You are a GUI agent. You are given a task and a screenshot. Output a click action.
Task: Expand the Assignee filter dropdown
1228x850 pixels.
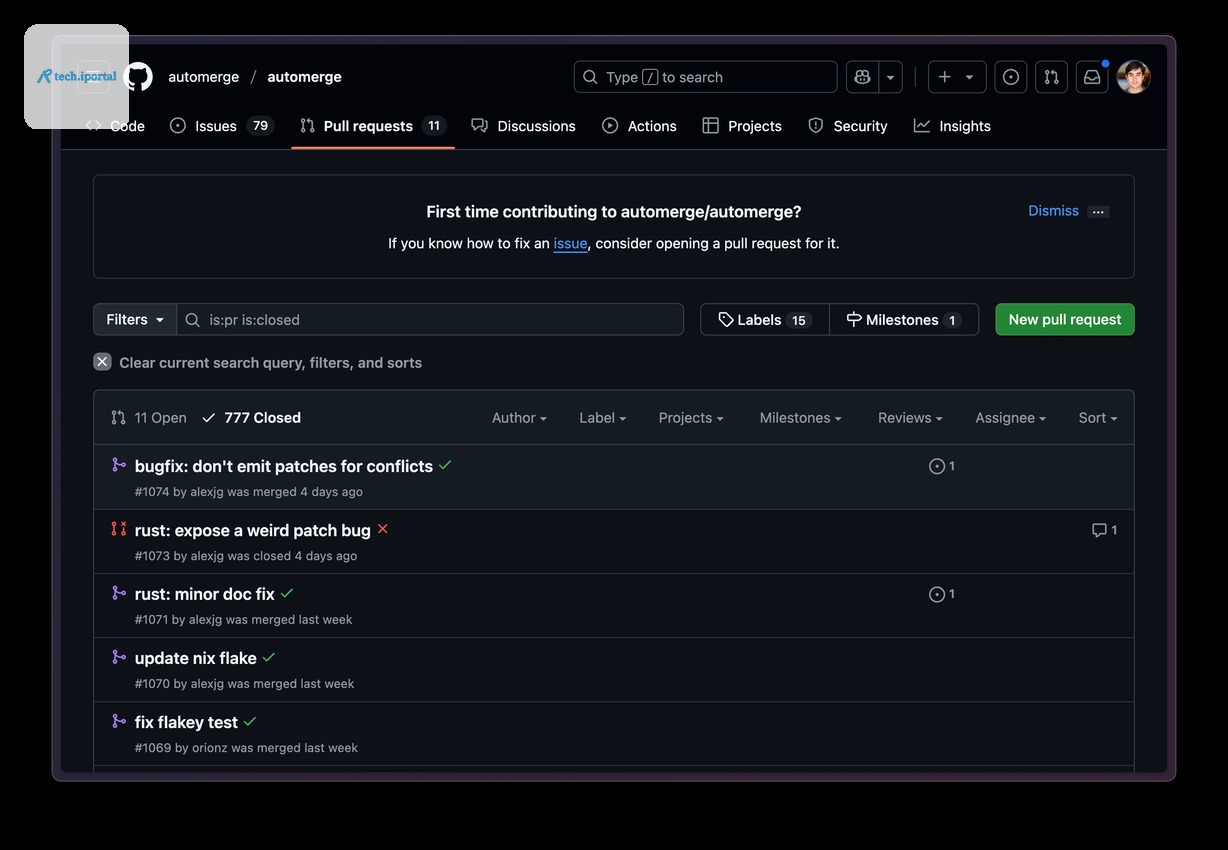(1011, 418)
